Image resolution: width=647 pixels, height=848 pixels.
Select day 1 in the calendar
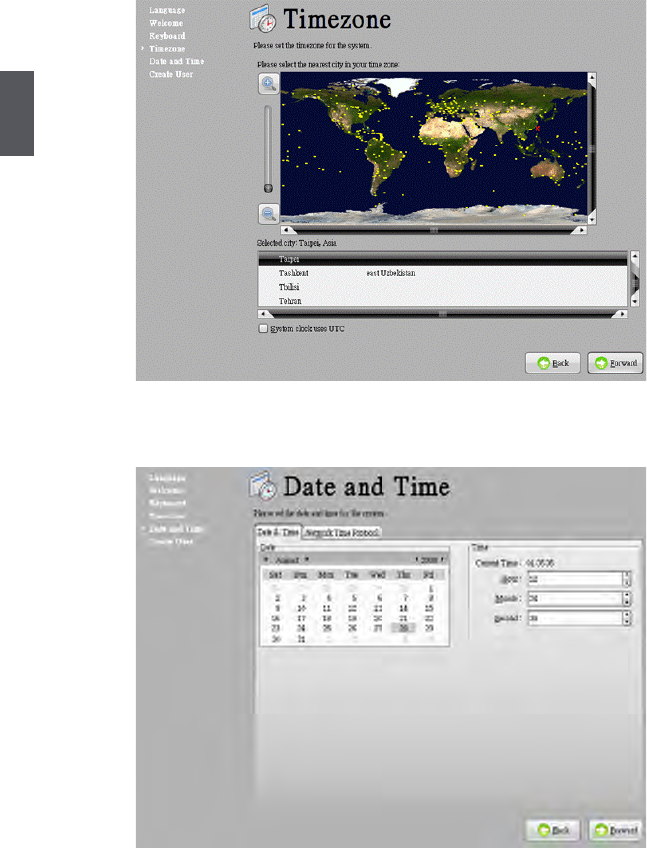[x=431, y=588]
